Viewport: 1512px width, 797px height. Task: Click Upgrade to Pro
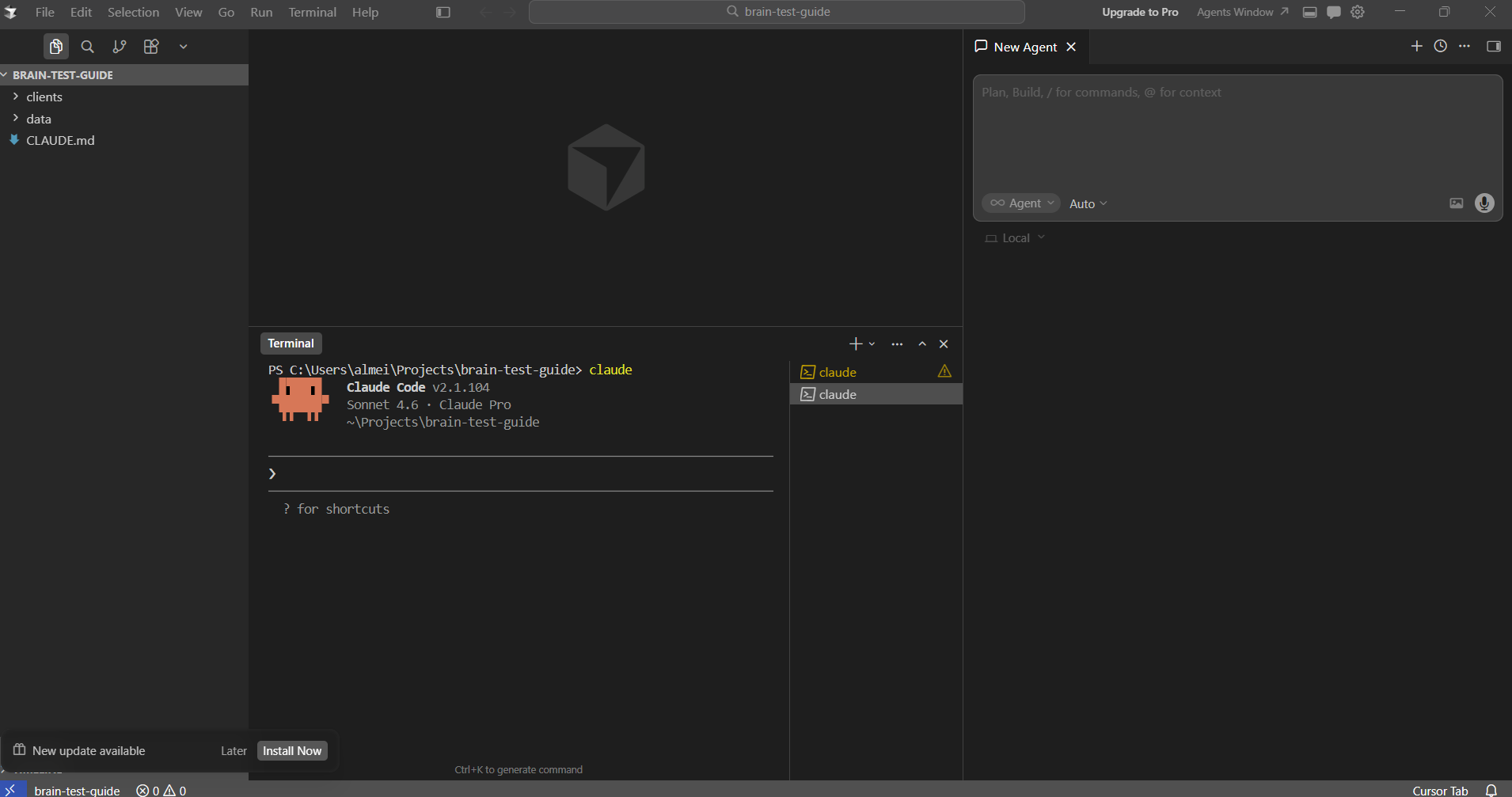pyautogui.click(x=1140, y=12)
